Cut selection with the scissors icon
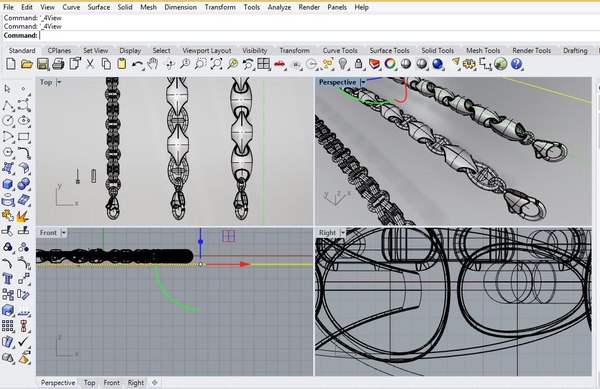This screenshot has width=600, height=389. click(90, 64)
